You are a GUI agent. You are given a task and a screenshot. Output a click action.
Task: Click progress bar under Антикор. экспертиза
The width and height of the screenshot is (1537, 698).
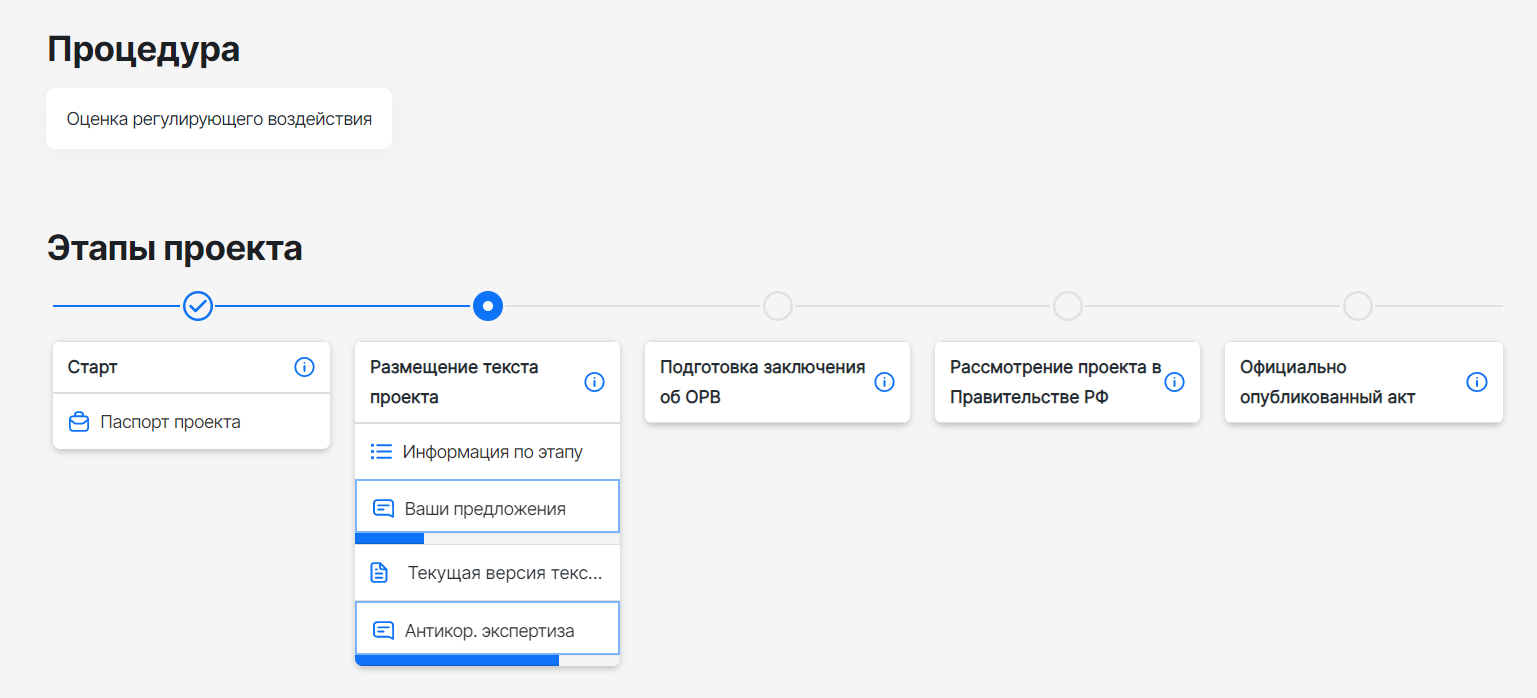(x=487, y=660)
